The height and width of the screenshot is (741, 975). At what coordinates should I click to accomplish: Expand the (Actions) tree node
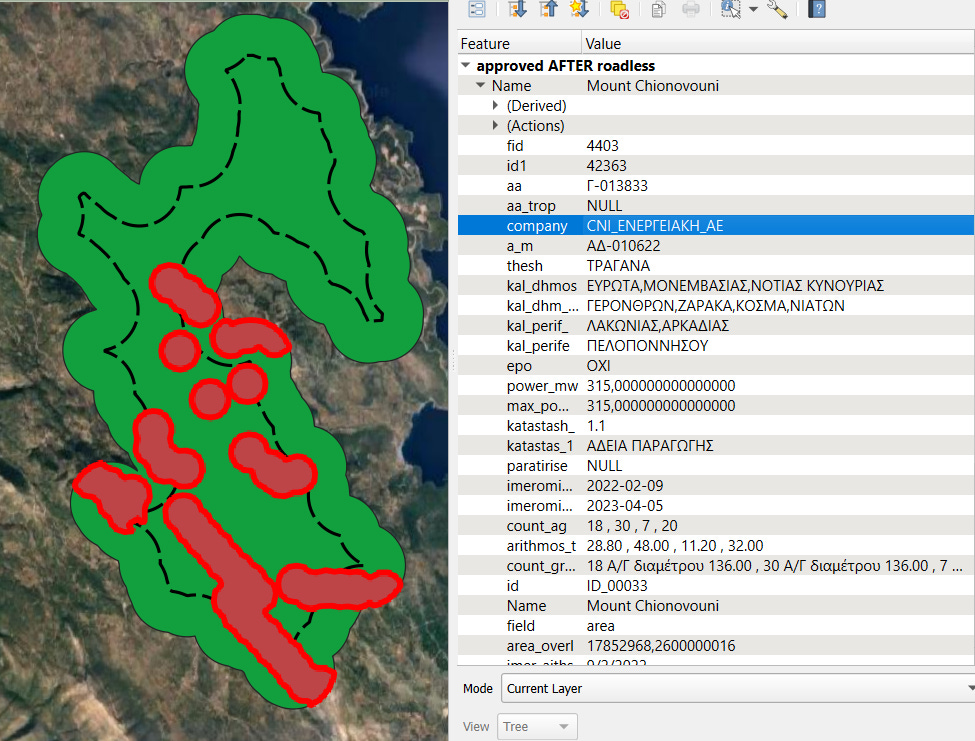496,126
